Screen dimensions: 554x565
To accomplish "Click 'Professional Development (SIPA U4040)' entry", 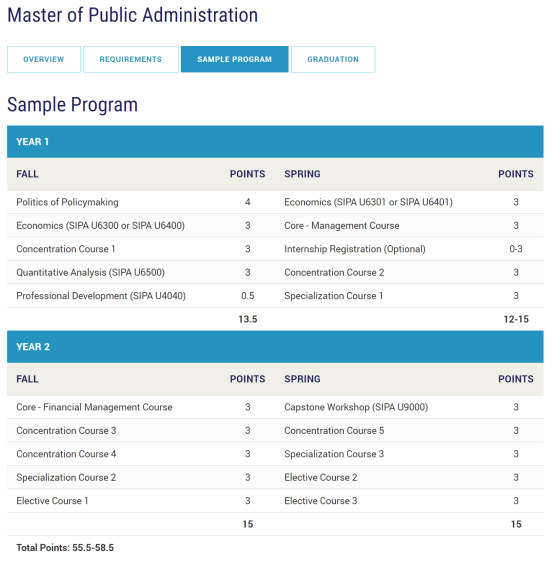I will pyautogui.click(x=101, y=296).
